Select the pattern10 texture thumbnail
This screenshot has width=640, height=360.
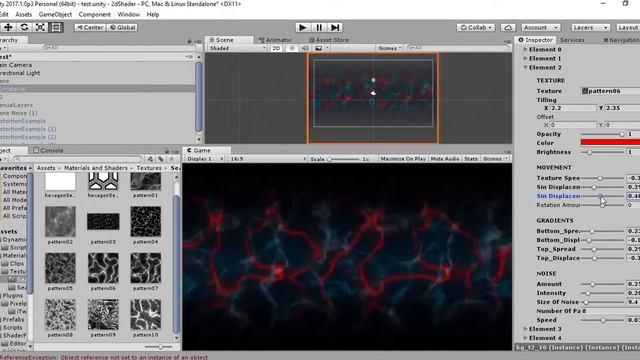coord(146,314)
